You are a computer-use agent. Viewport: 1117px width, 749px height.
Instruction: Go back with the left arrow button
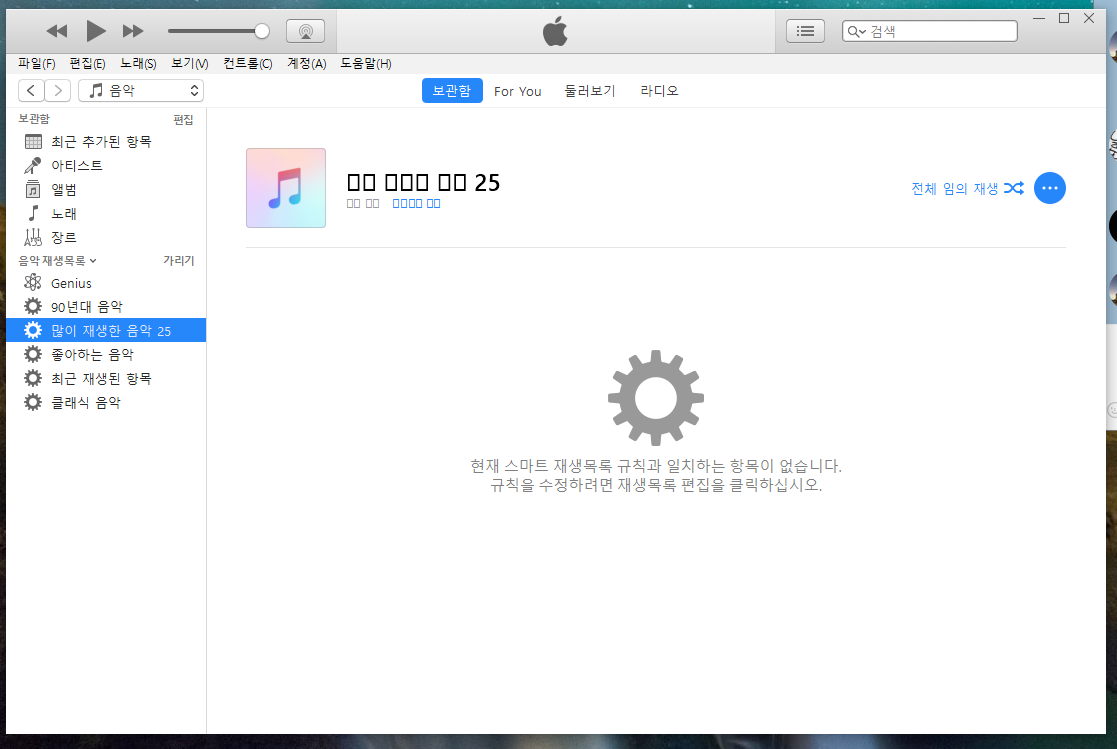[x=32, y=91]
